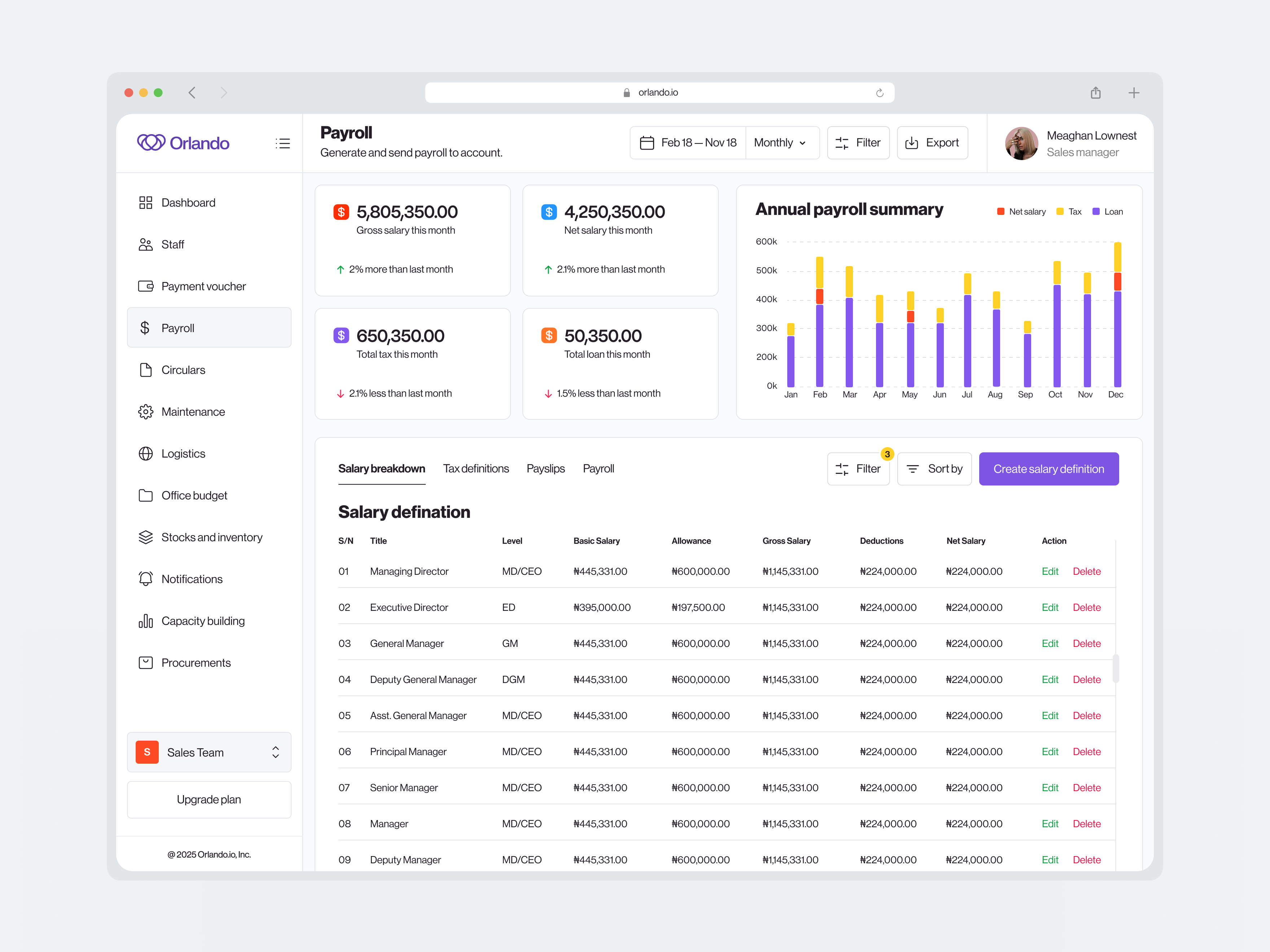Expand the Sales Team workspace switcher
Screen dimensions: 1270x952
(276, 752)
